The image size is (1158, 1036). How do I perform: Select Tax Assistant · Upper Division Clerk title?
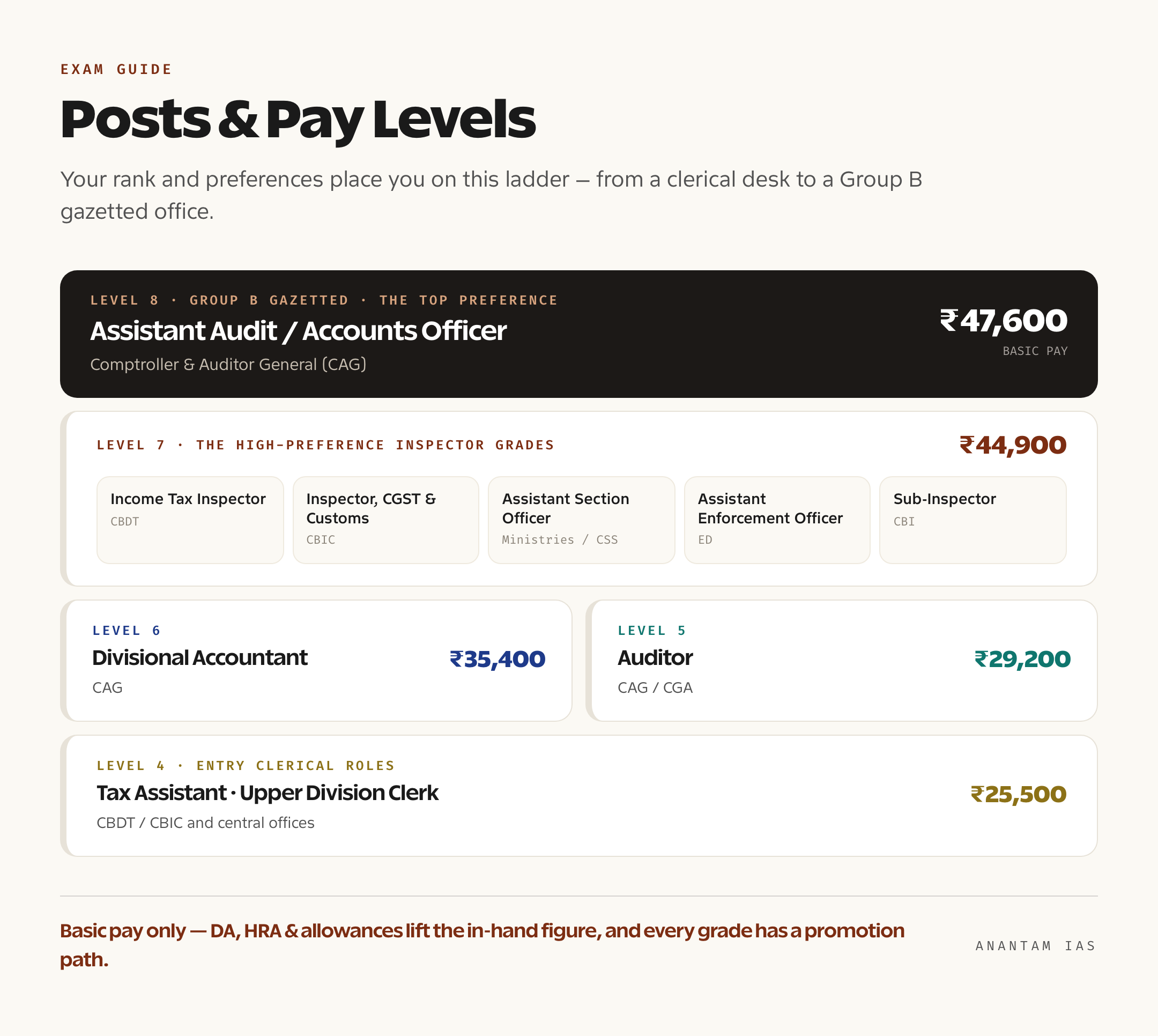[x=268, y=793]
